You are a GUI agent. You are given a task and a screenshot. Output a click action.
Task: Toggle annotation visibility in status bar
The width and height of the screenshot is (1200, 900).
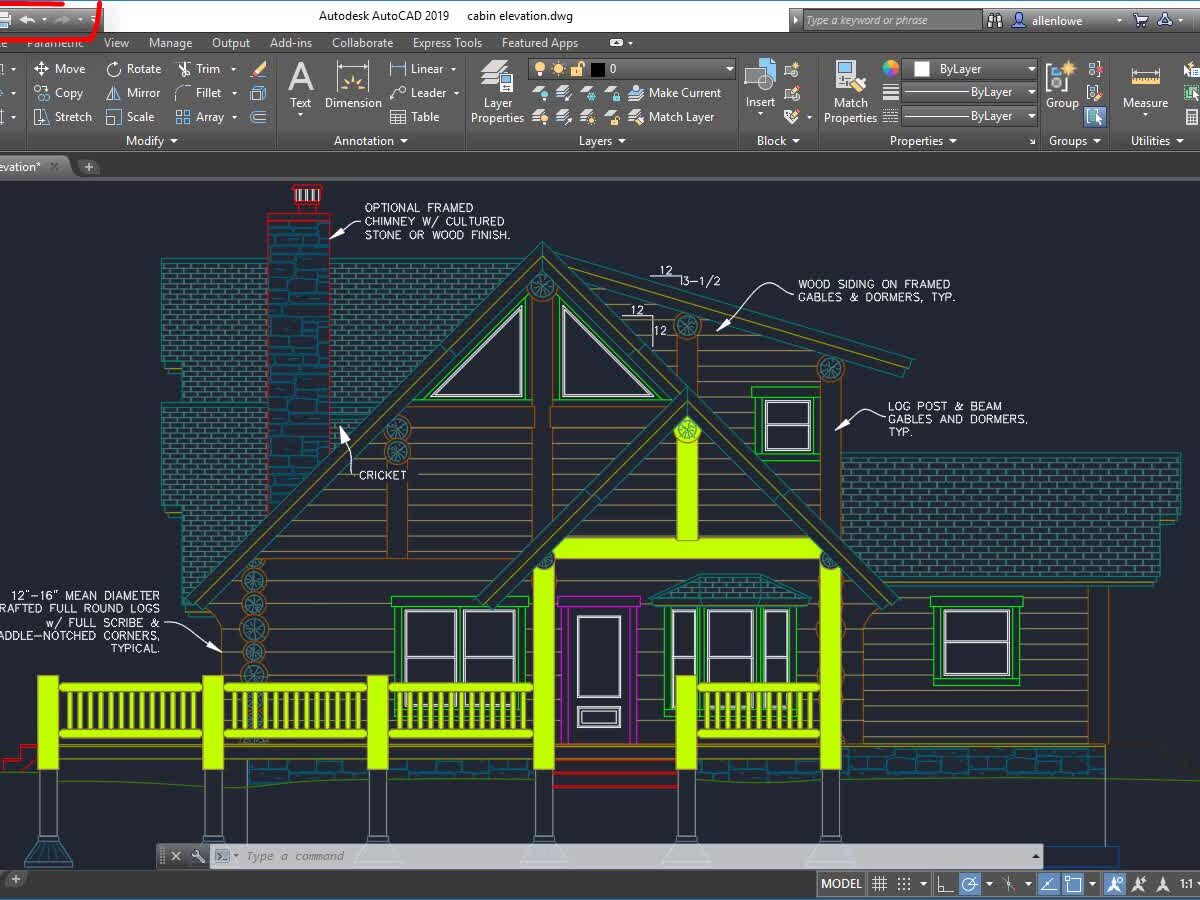[1115, 884]
